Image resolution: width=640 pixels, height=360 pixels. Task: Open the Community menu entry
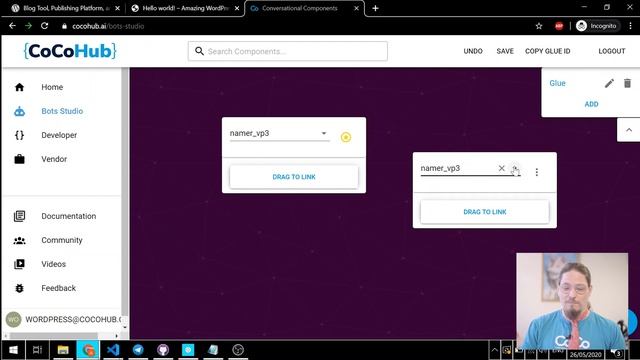click(x=62, y=240)
